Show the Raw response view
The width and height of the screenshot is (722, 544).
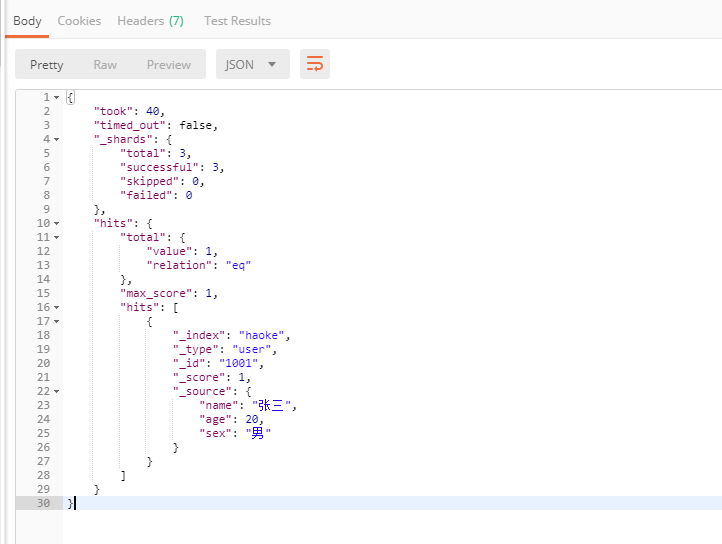point(105,65)
